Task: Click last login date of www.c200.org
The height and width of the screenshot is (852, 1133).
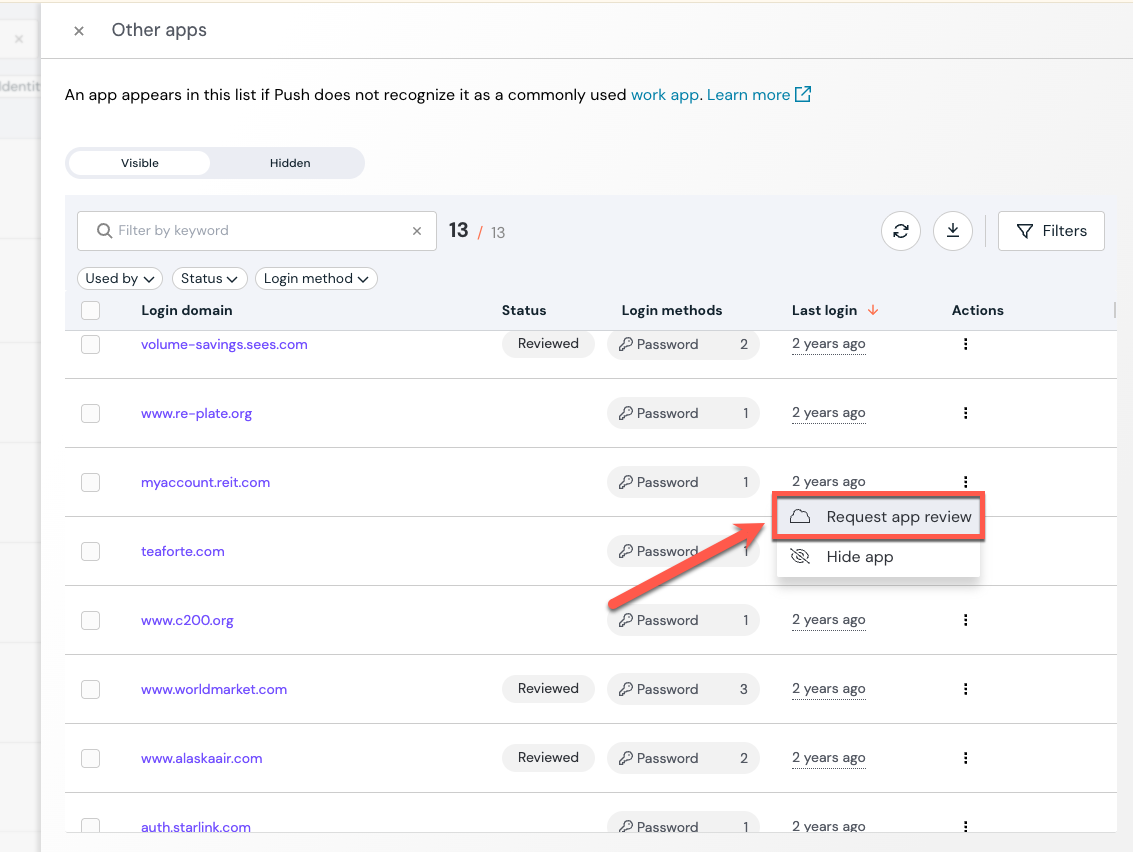Action: point(828,620)
